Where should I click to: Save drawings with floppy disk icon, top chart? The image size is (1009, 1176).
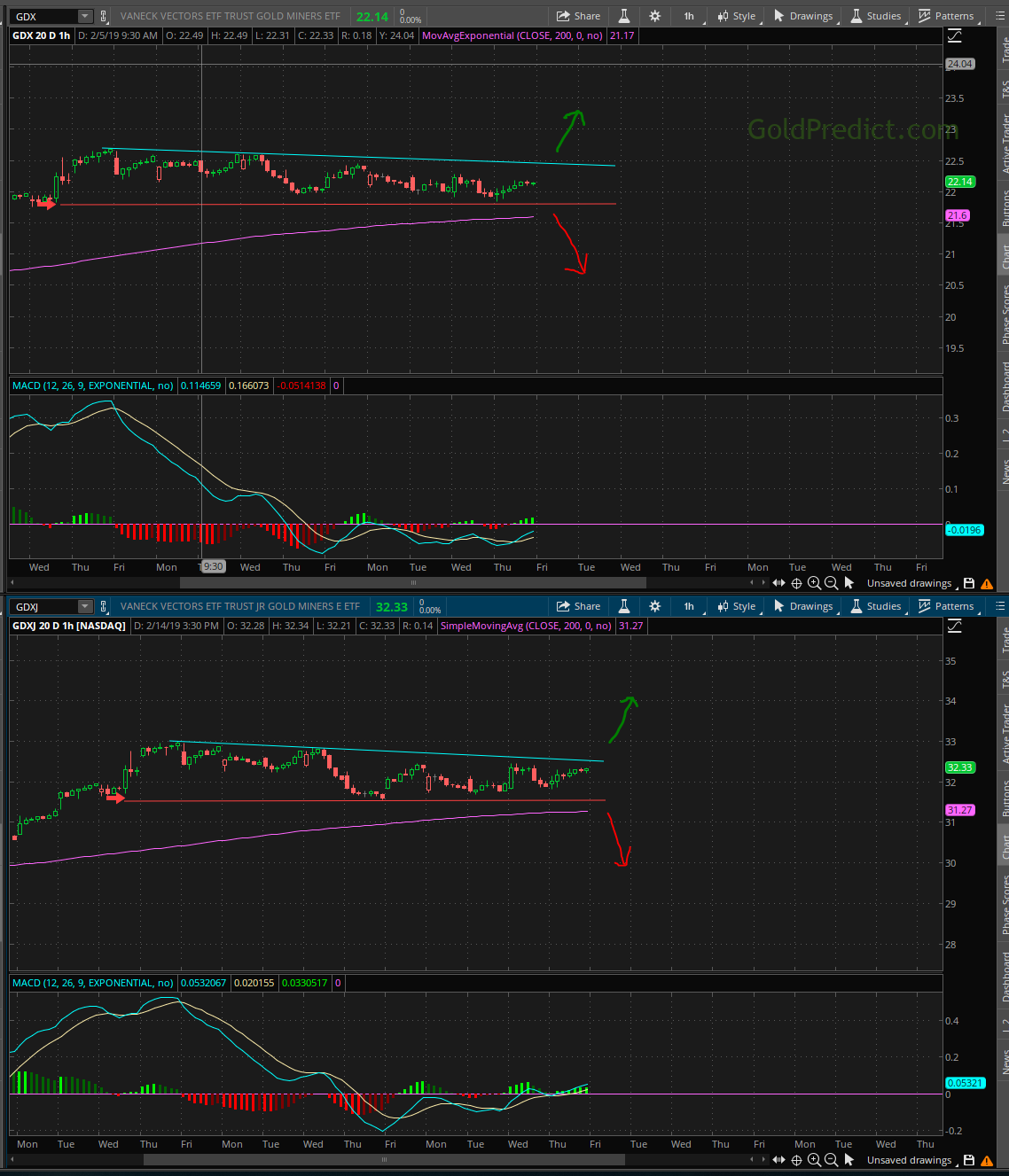(x=969, y=583)
